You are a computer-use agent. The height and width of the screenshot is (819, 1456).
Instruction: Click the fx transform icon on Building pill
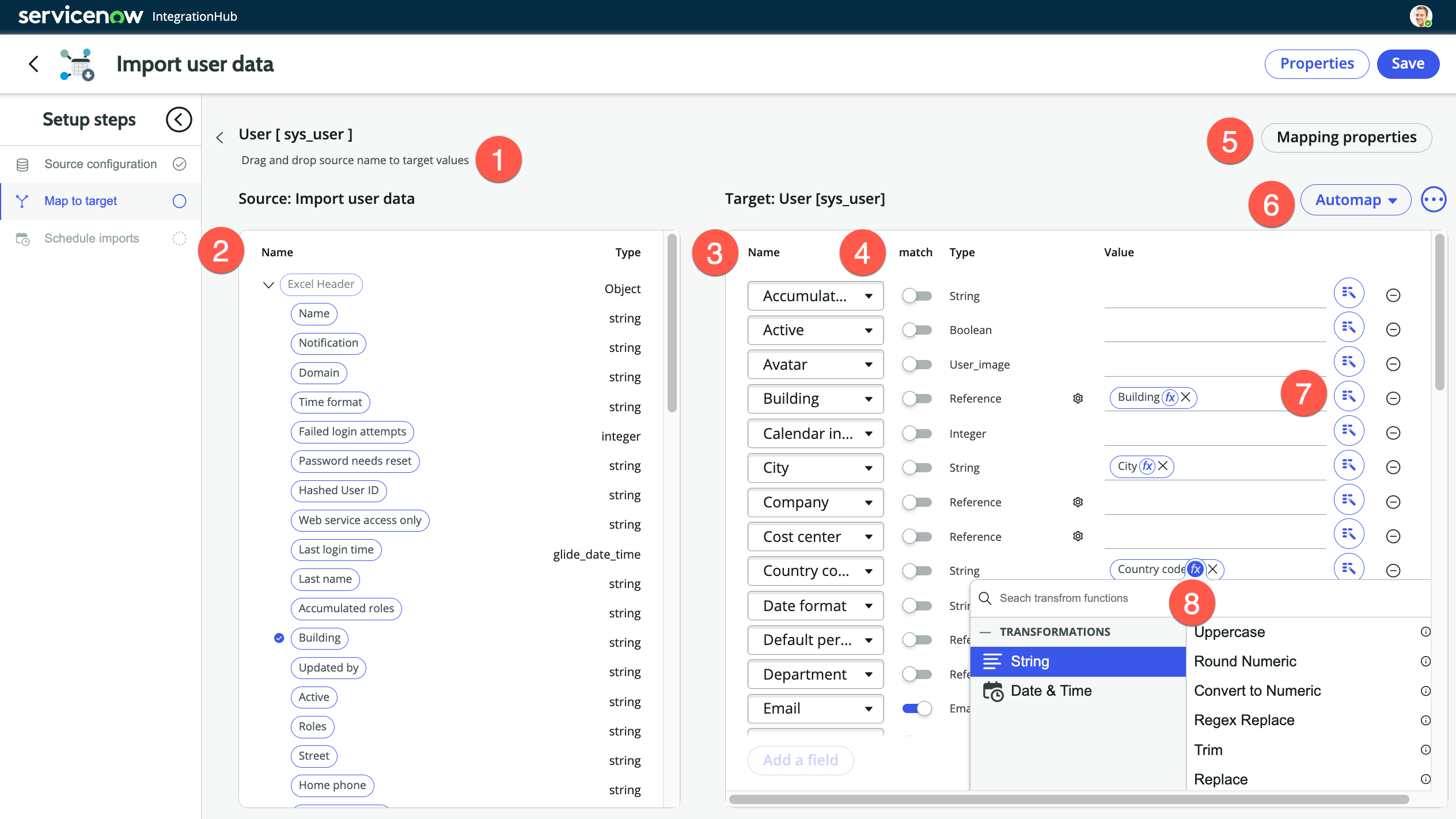point(1170,397)
